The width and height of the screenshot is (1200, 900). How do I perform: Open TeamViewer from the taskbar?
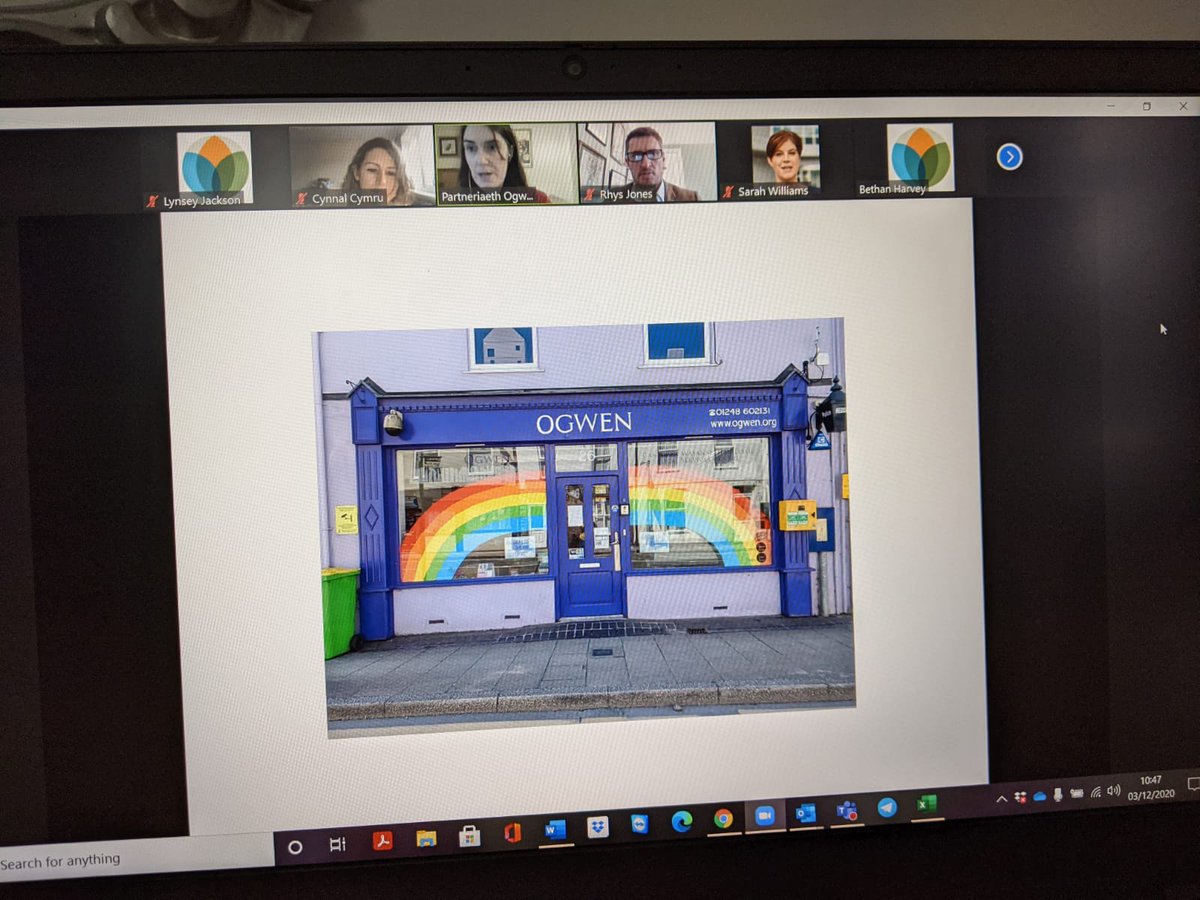(x=640, y=823)
